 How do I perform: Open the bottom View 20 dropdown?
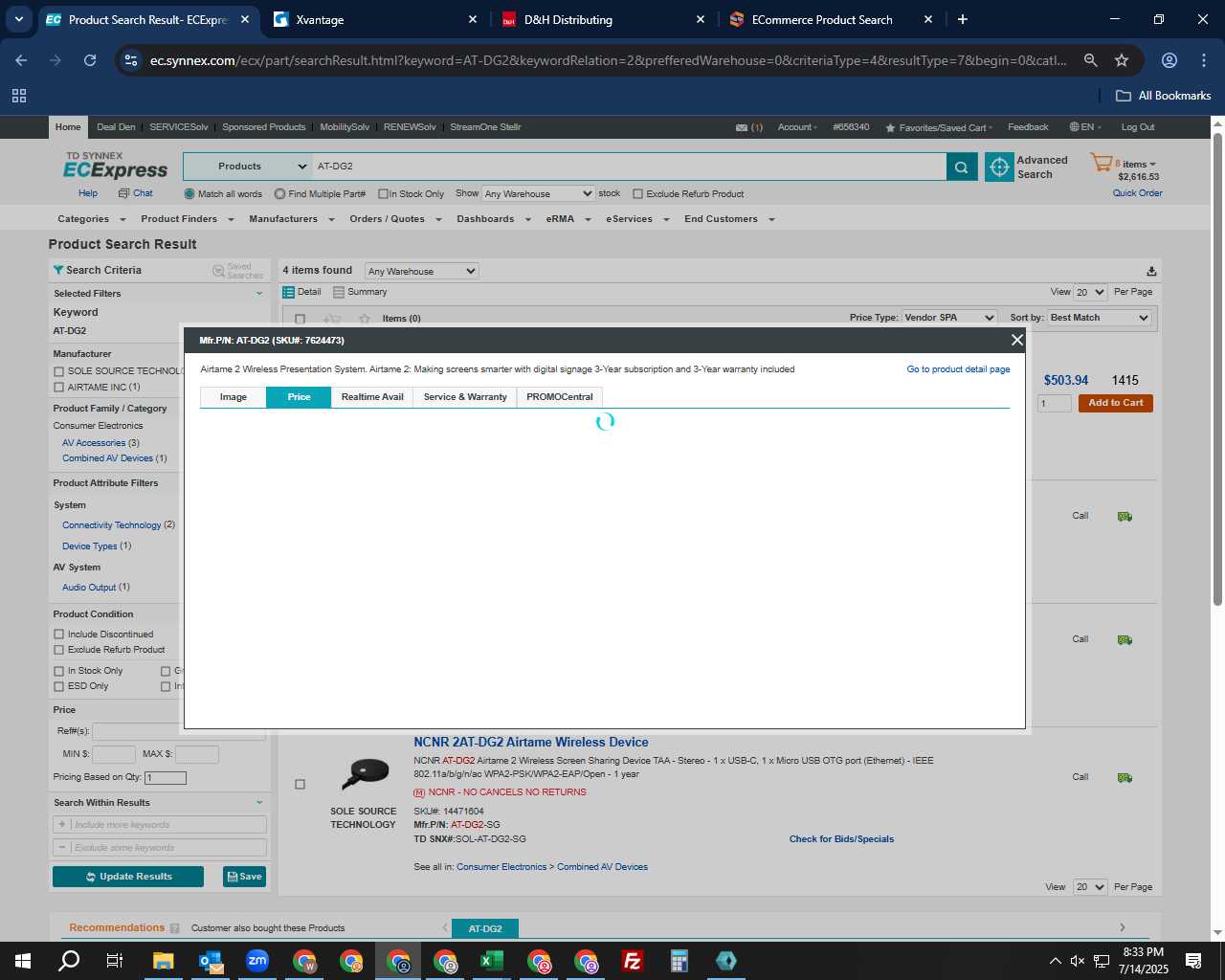[1090, 887]
